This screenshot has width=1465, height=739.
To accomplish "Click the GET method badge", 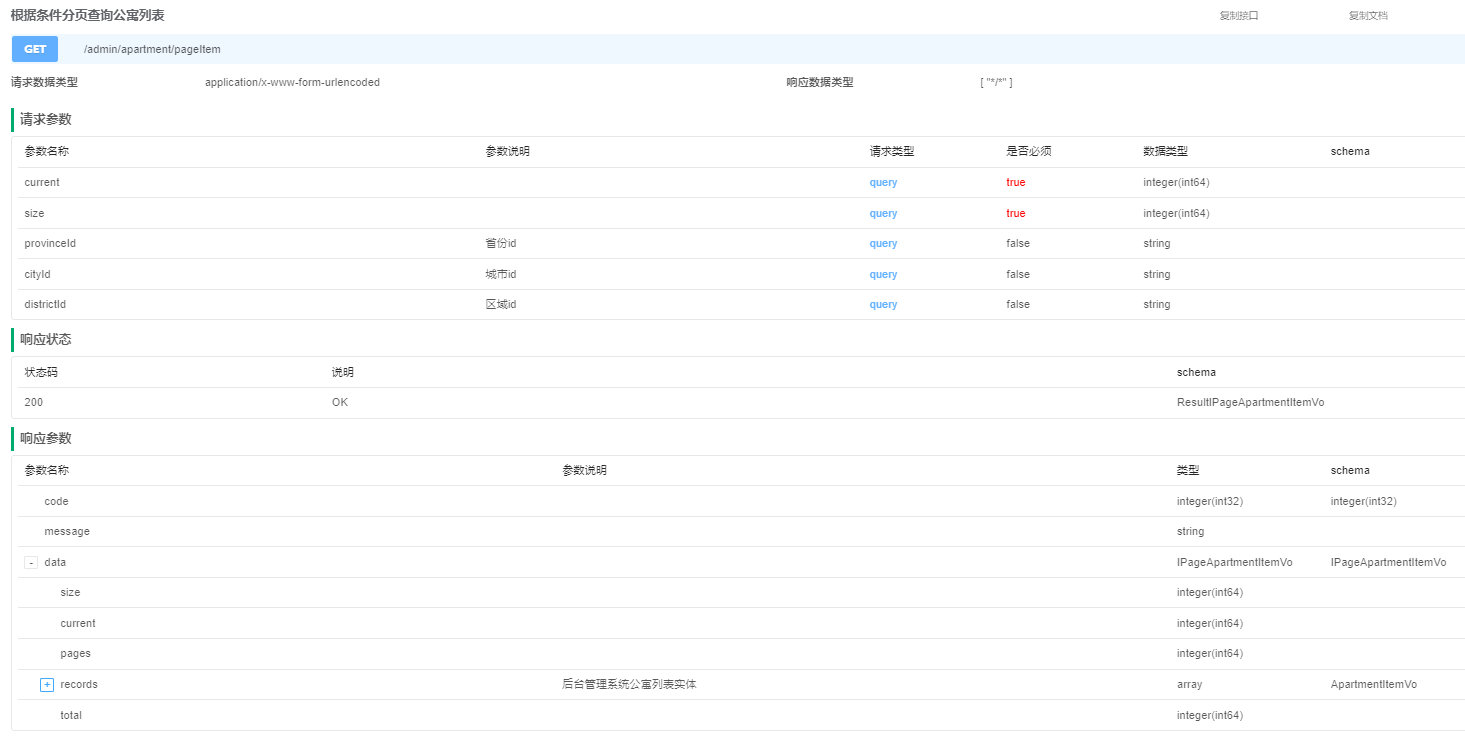I will [x=35, y=49].
